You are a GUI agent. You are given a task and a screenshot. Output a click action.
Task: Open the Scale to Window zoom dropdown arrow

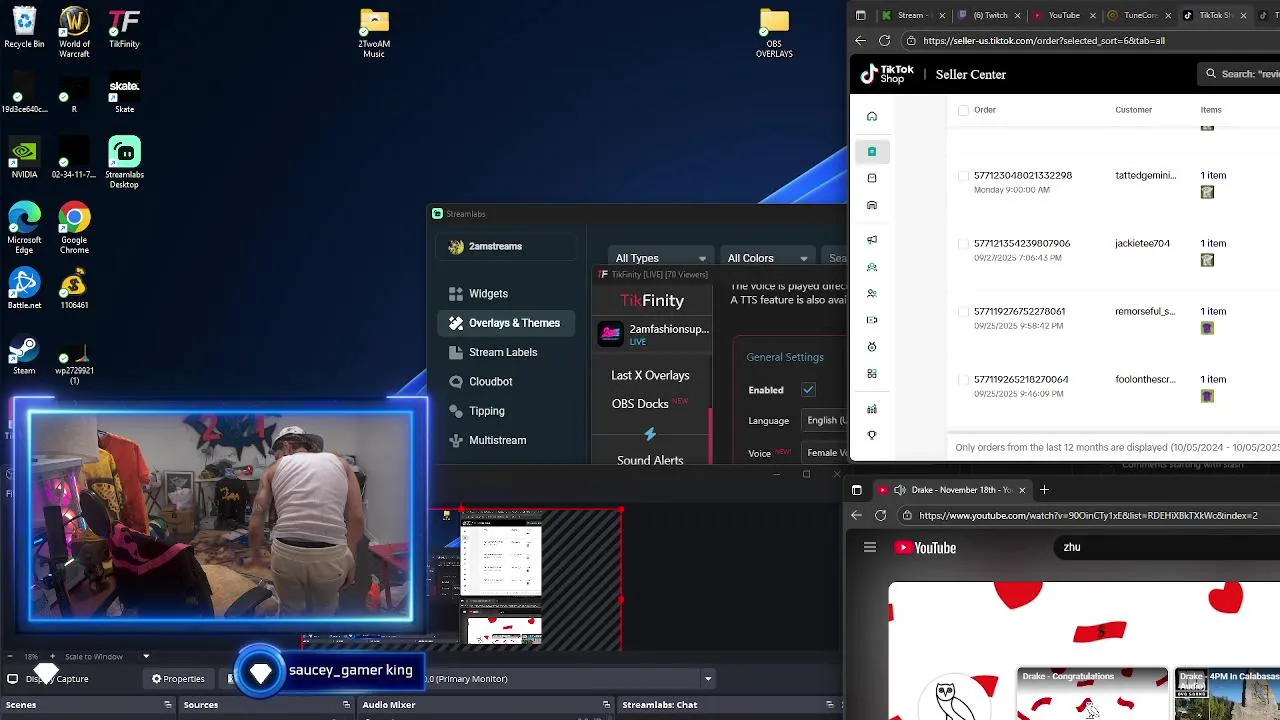(x=146, y=656)
